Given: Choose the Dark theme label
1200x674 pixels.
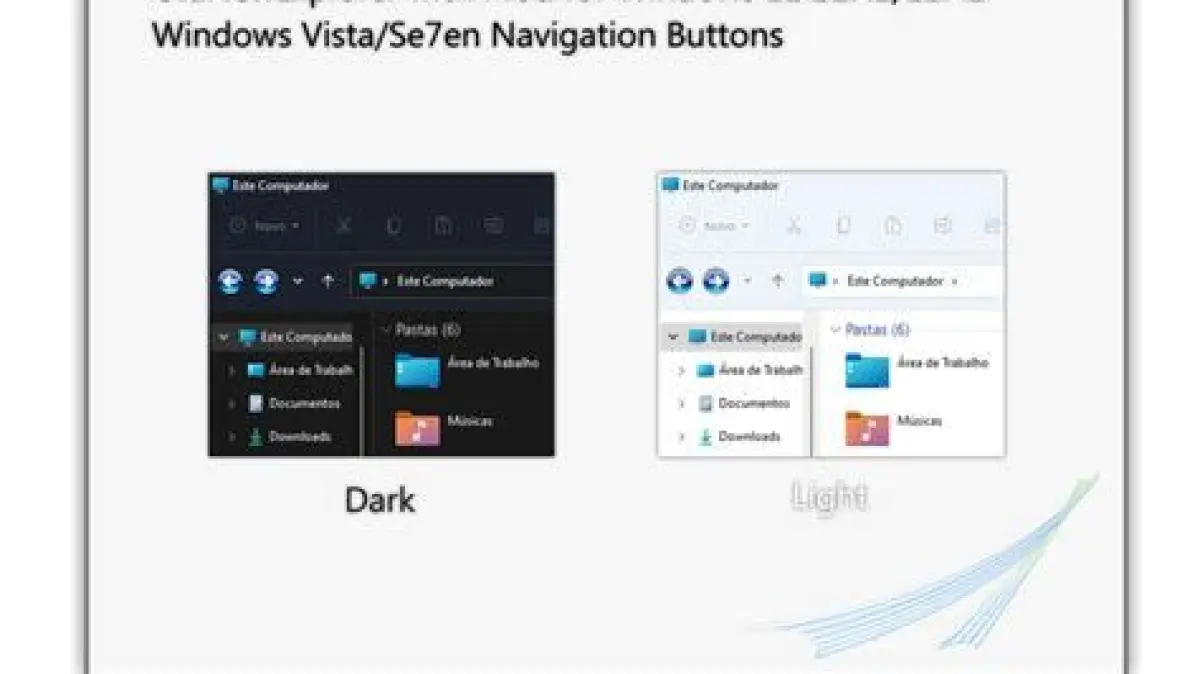Looking at the screenshot, I should tap(380, 499).
